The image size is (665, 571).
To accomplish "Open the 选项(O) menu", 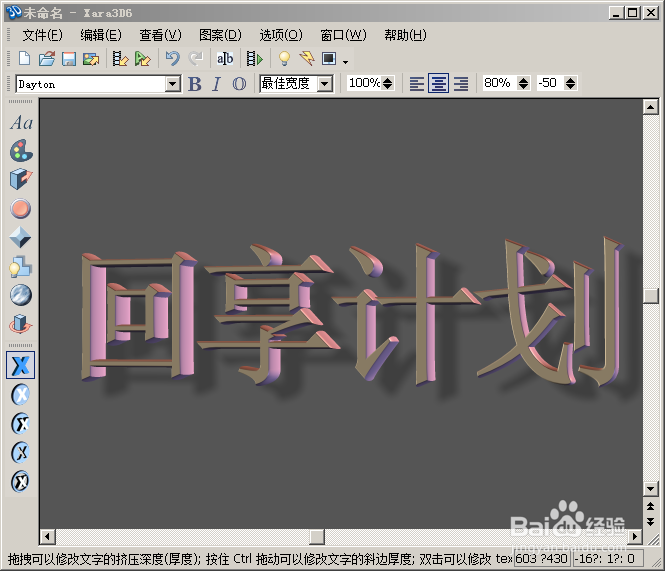I will pos(281,35).
